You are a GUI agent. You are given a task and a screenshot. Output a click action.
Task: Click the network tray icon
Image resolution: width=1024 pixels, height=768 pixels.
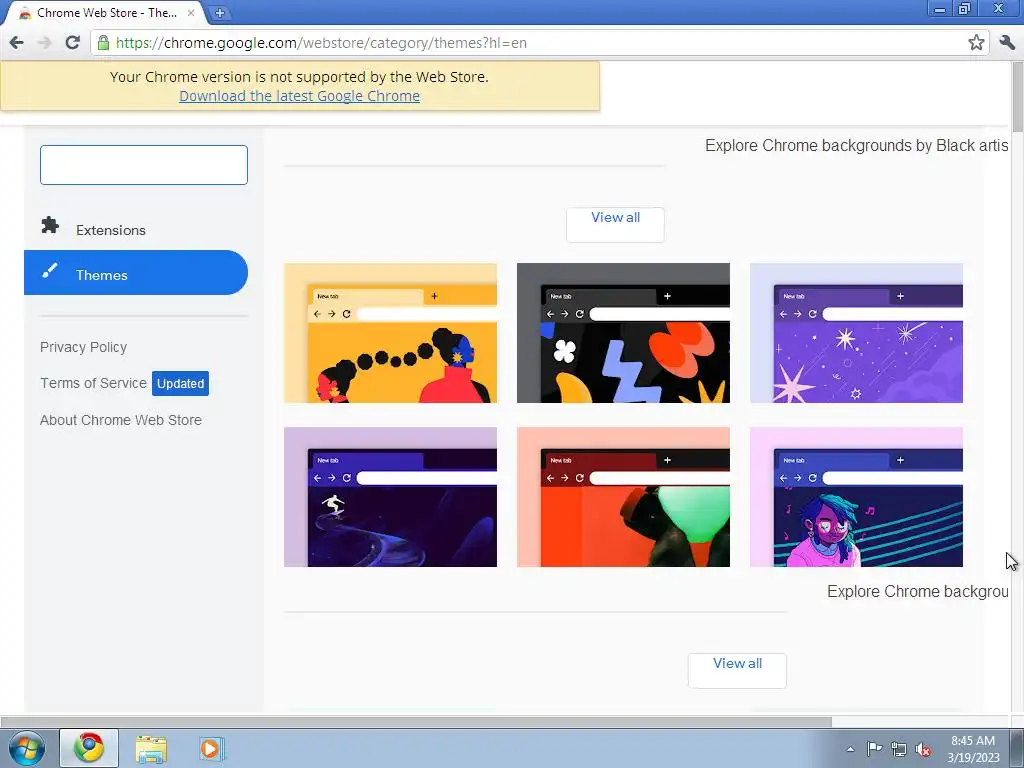(x=899, y=749)
